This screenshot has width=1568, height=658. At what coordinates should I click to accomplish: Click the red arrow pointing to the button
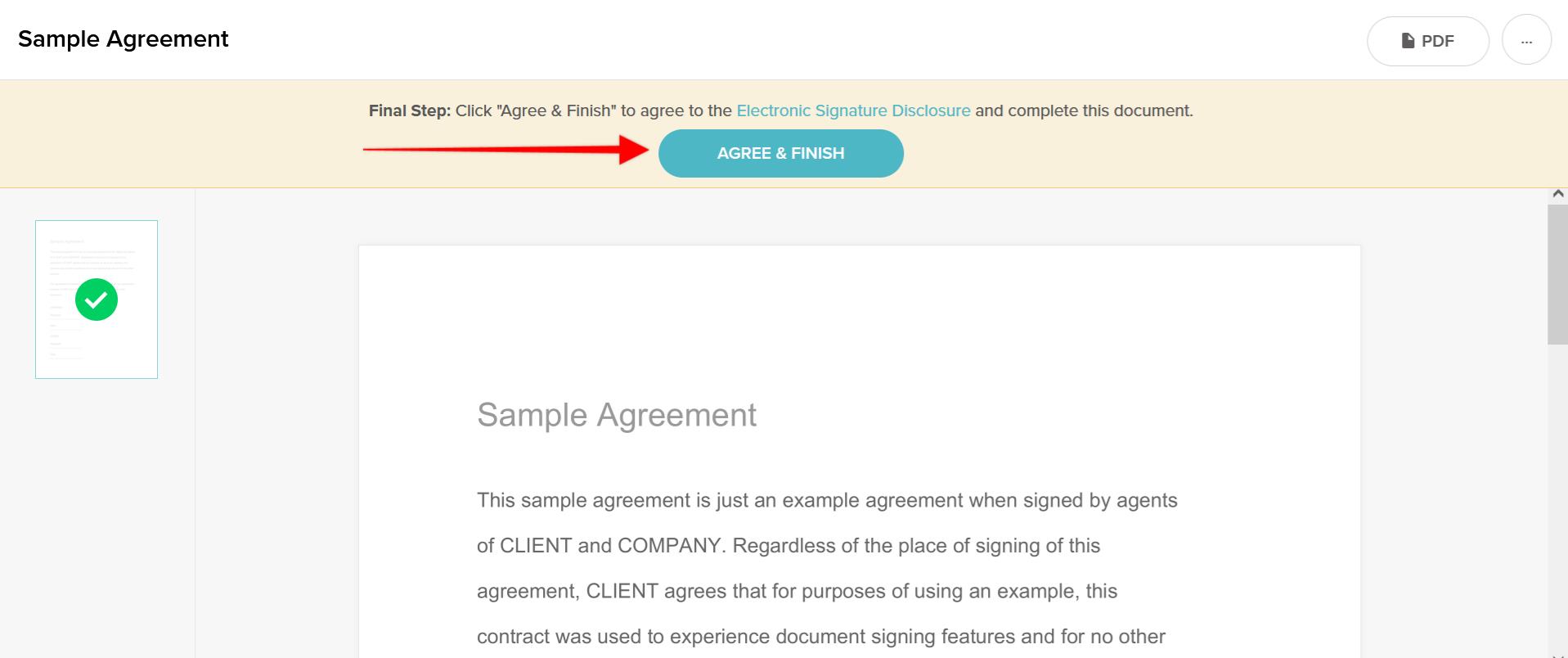click(x=505, y=150)
